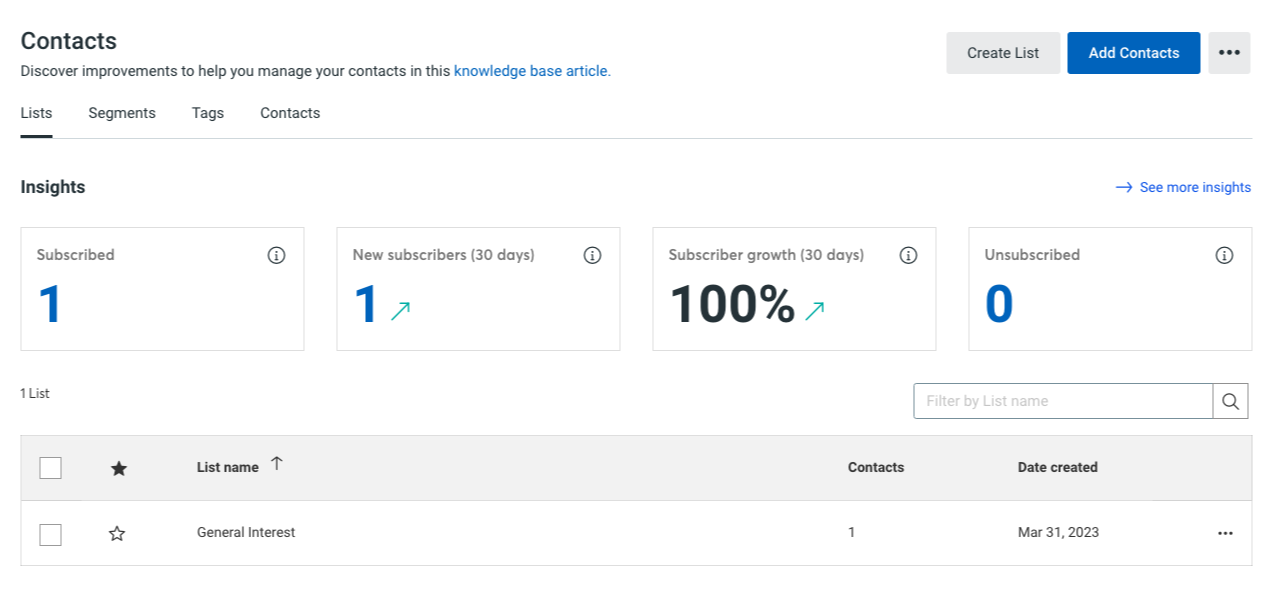Go to the Contacts tab

click(290, 113)
